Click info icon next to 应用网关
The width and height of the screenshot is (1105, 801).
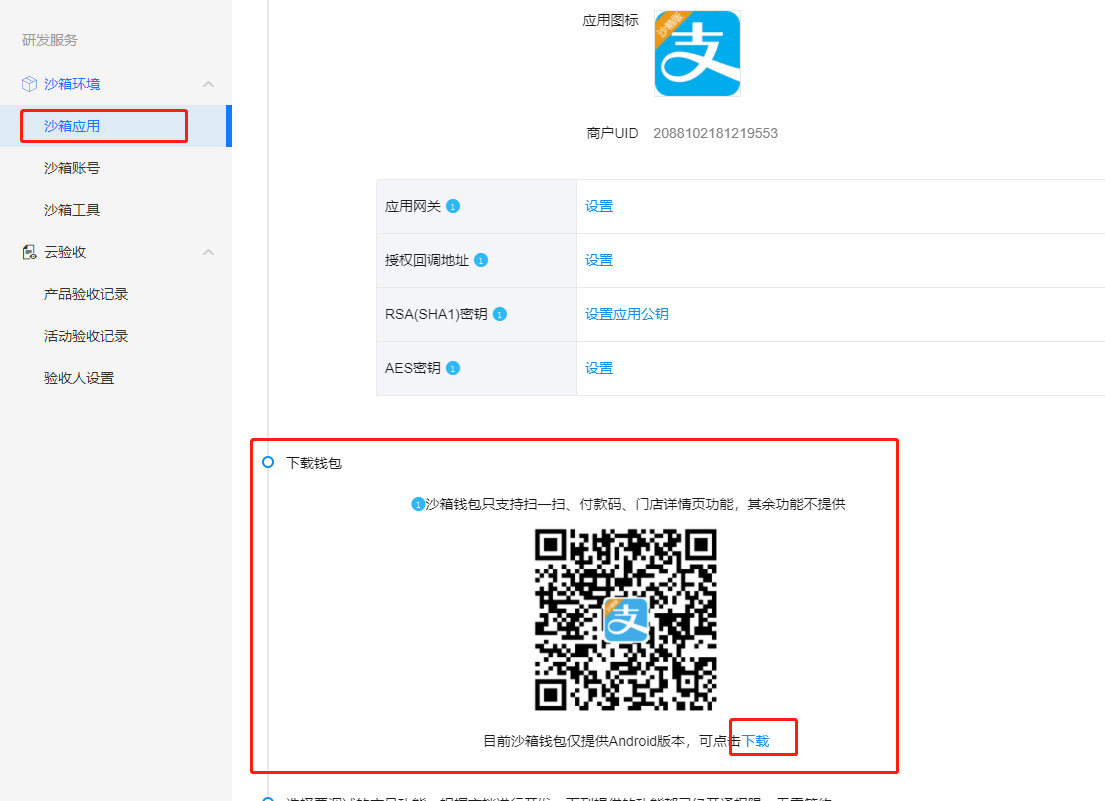[x=453, y=206]
